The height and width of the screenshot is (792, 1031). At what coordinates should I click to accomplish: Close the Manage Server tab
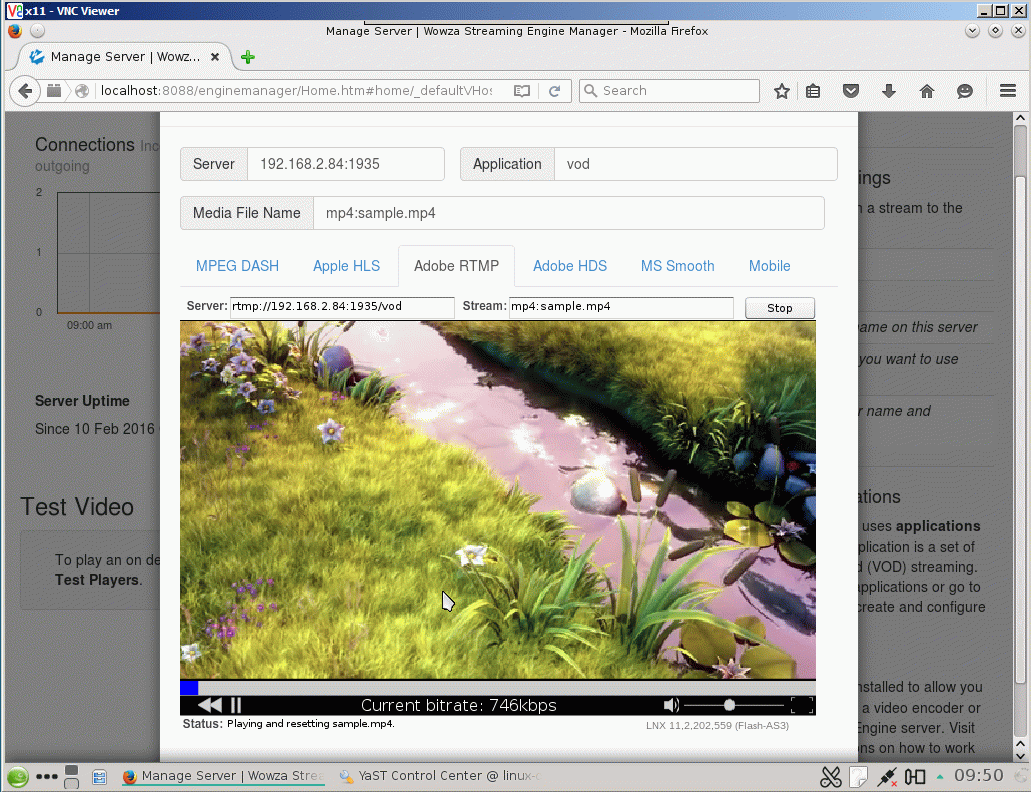click(x=214, y=57)
